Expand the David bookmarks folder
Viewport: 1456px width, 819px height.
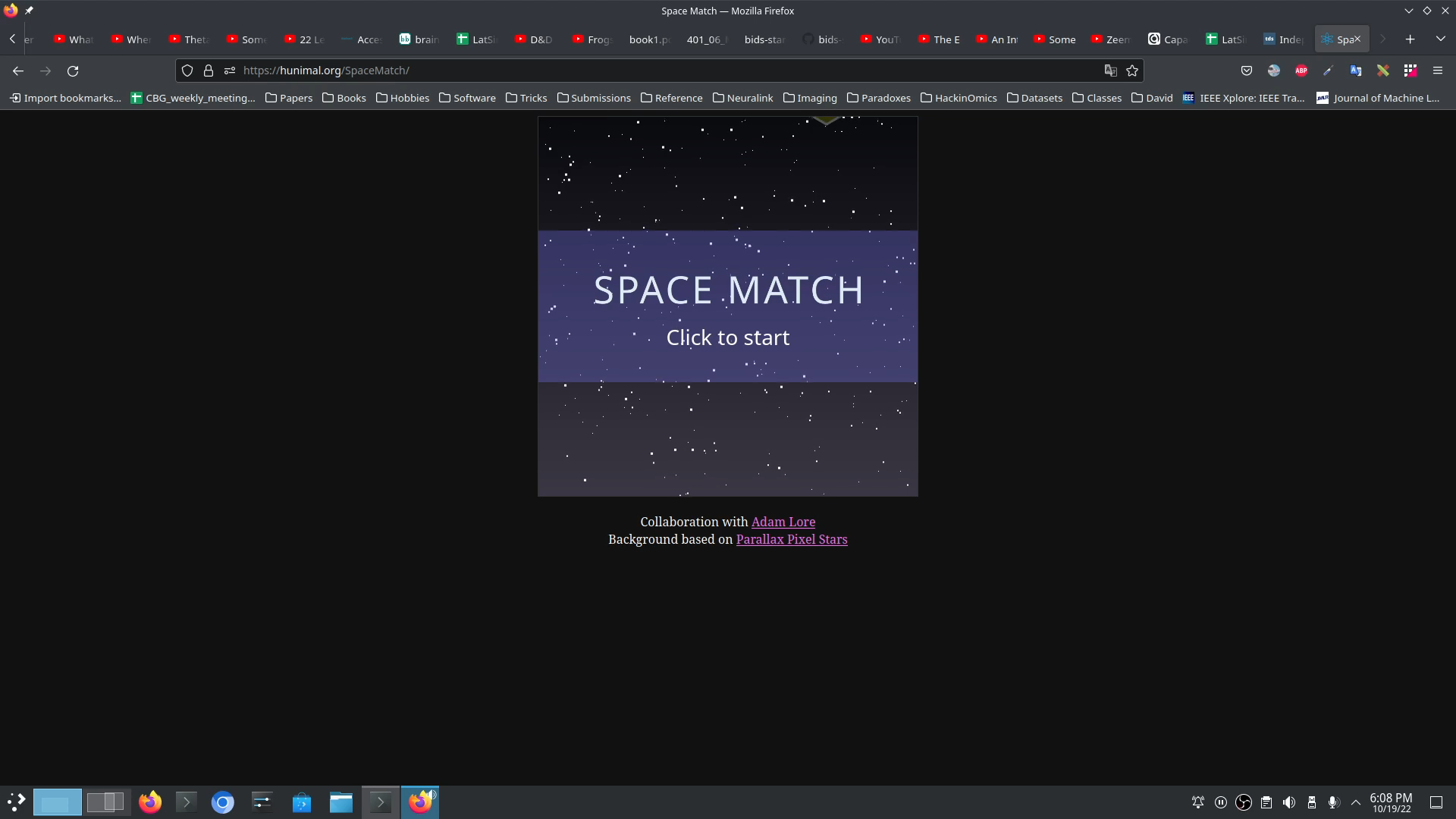[1152, 98]
